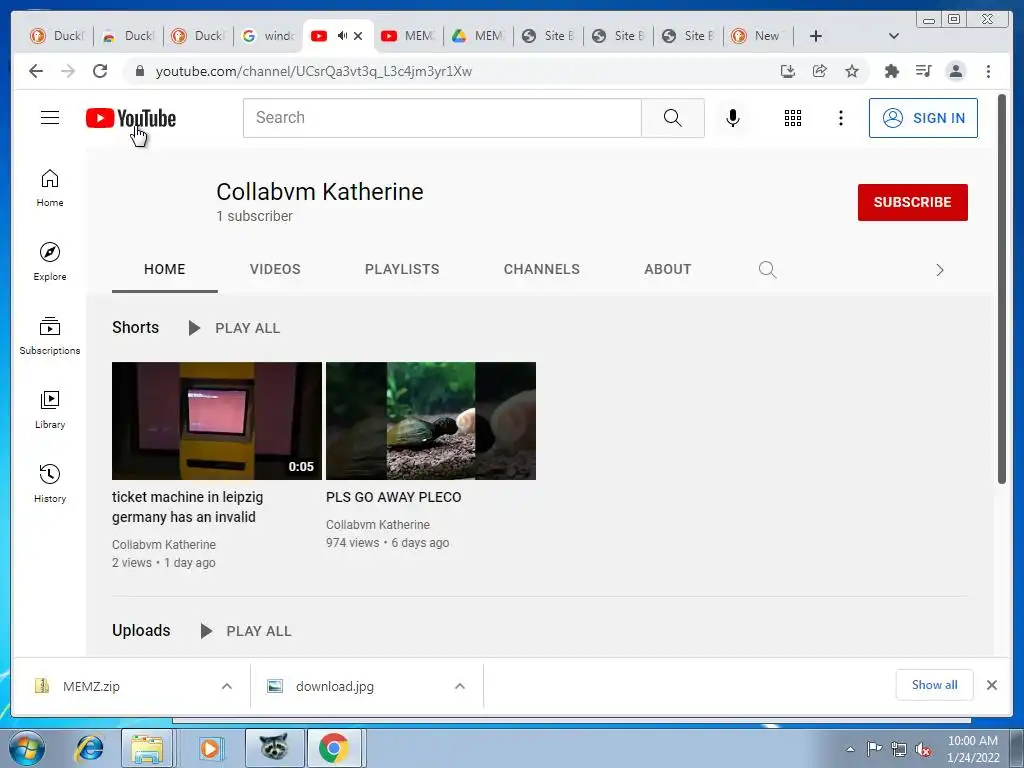The image size is (1024, 768).
Task: Go to Home in the sidebar
Action: [x=50, y=188]
